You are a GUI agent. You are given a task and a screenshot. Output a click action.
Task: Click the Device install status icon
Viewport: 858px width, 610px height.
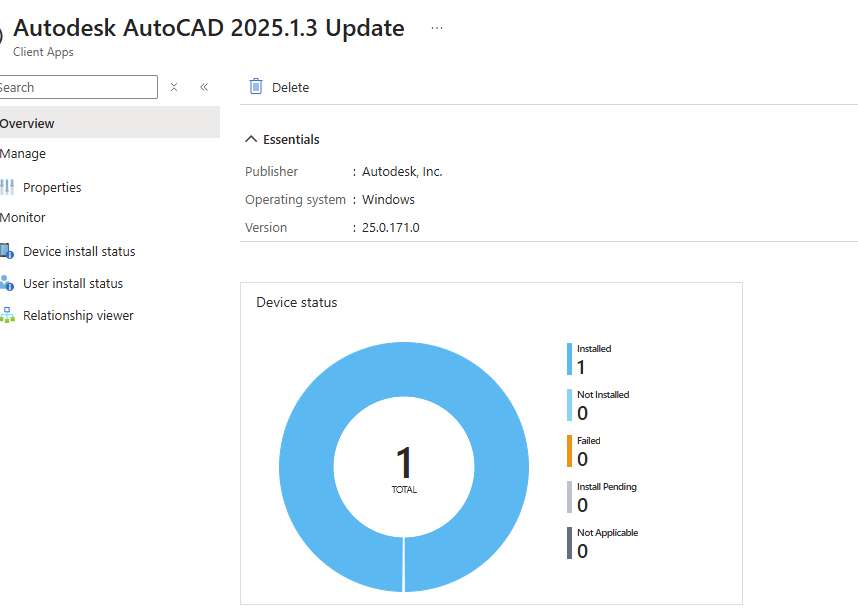coord(7,251)
